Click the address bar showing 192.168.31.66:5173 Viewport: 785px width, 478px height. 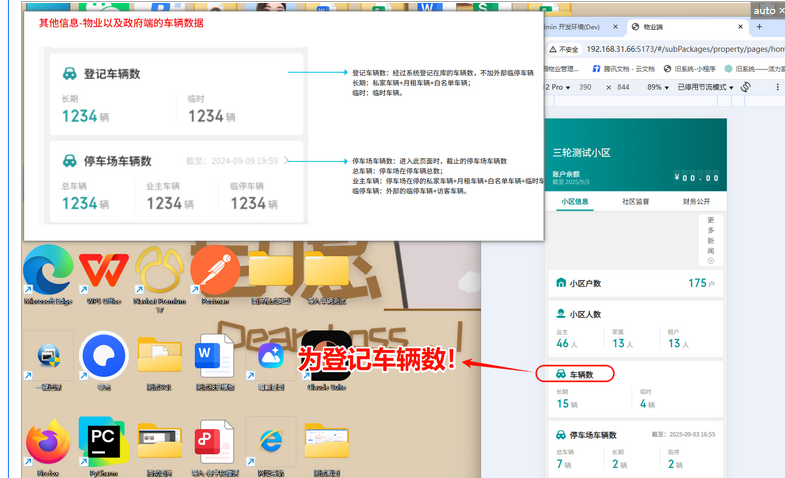[685, 49]
